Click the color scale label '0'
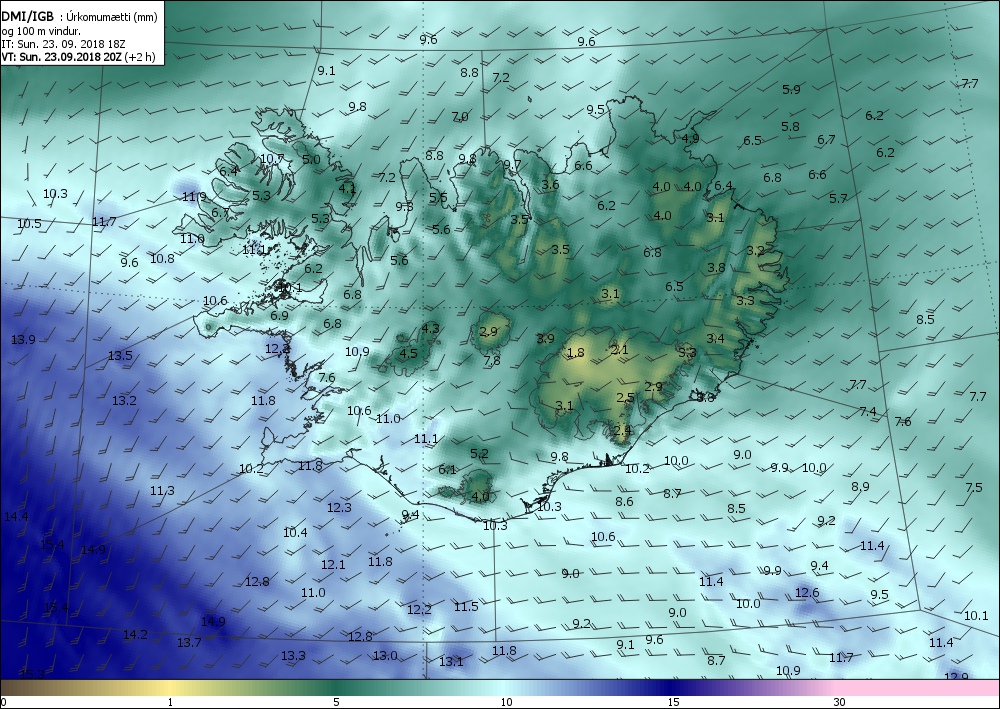The height and width of the screenshot is (709, 1000). click(x=4, y=702)
